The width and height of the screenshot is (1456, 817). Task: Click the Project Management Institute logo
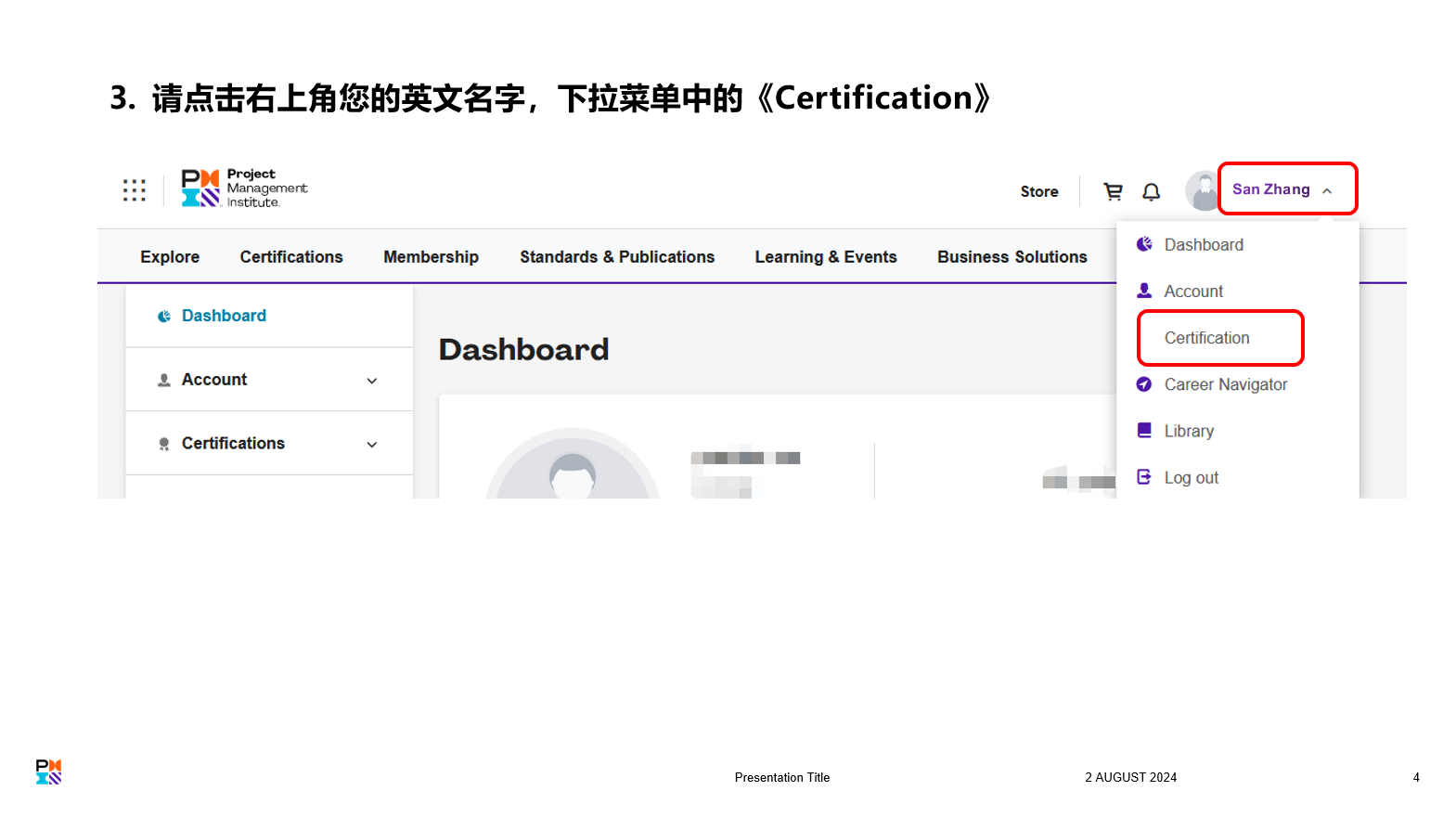tap(244, 188)
